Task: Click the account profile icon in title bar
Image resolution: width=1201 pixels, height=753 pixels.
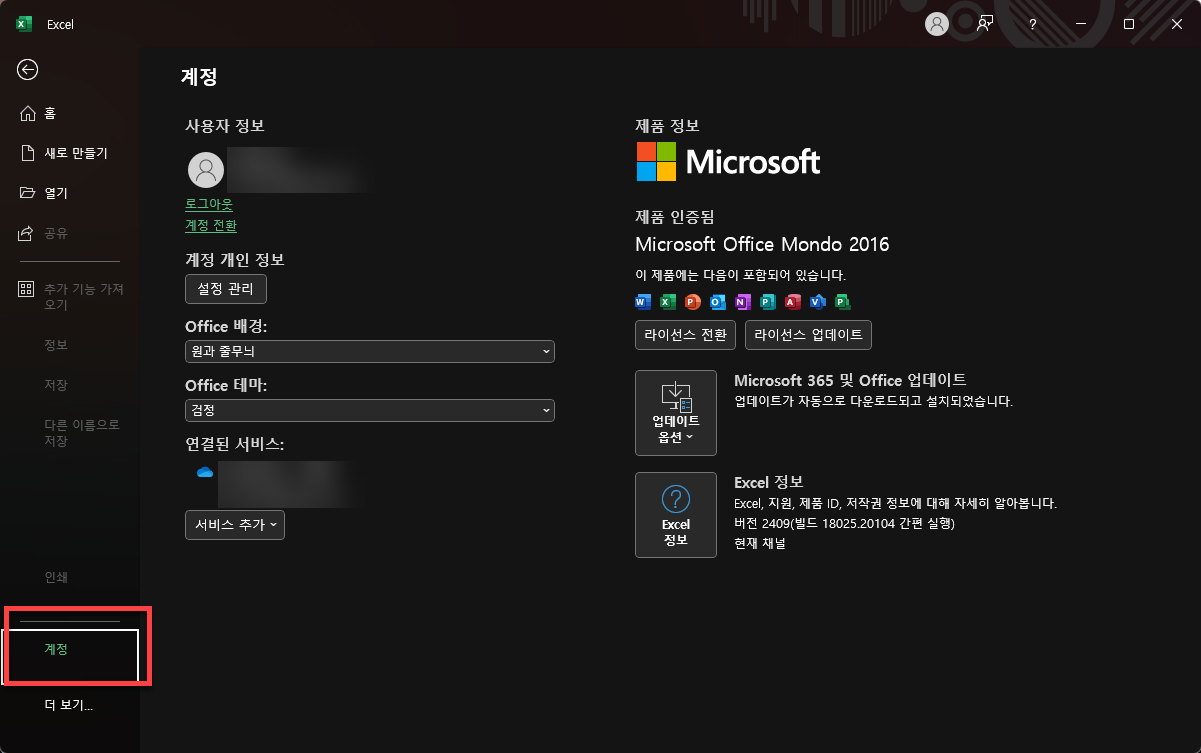Action: click(x=937, y=24)
